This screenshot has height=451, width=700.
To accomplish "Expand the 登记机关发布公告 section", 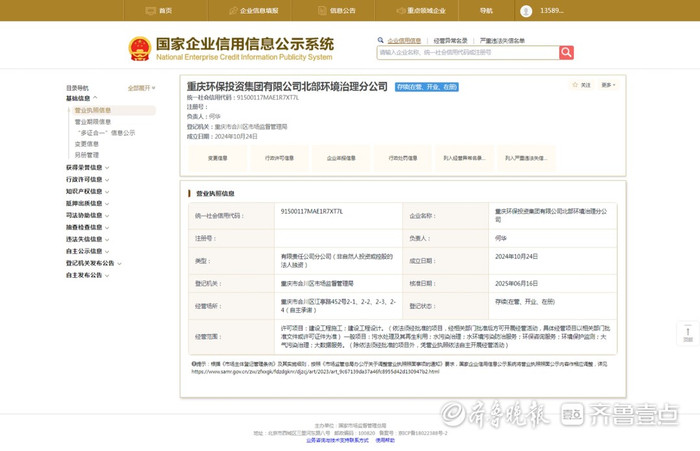I will coord(94,263).
